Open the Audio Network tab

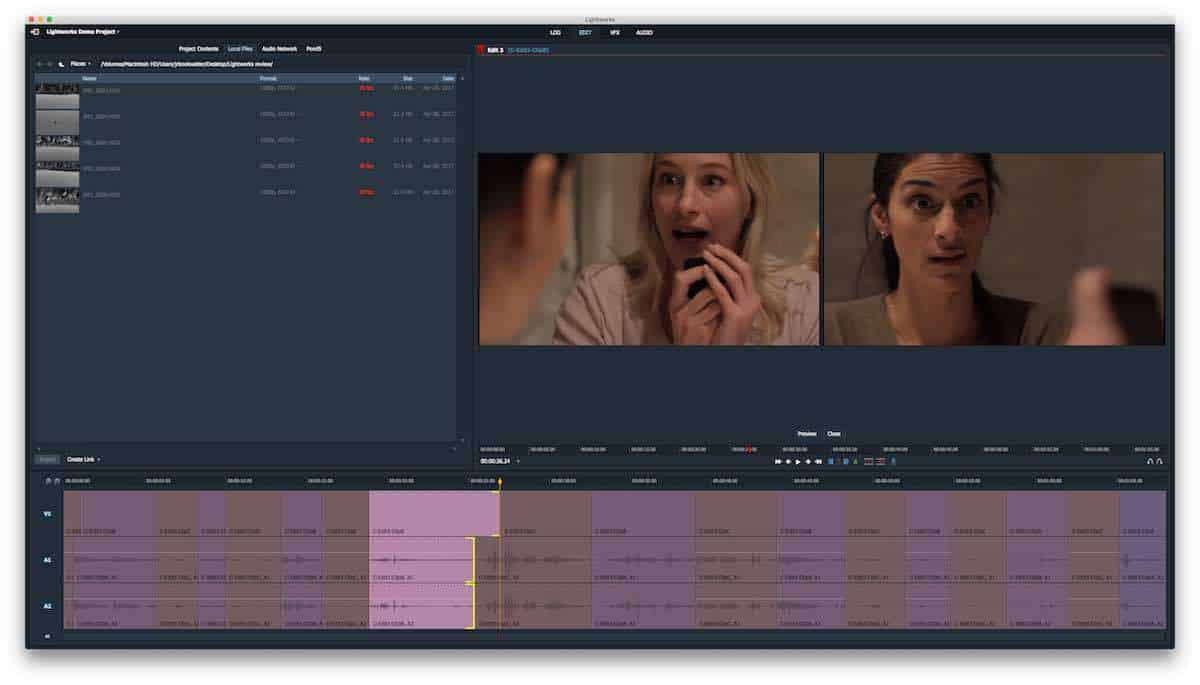pos(279,49)
